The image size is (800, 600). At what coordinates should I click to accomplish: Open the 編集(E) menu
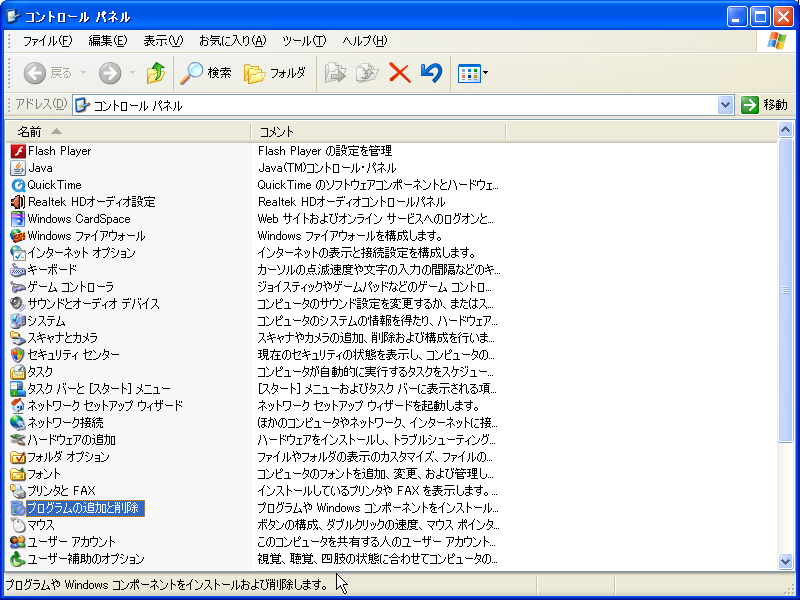pos(108,41)
